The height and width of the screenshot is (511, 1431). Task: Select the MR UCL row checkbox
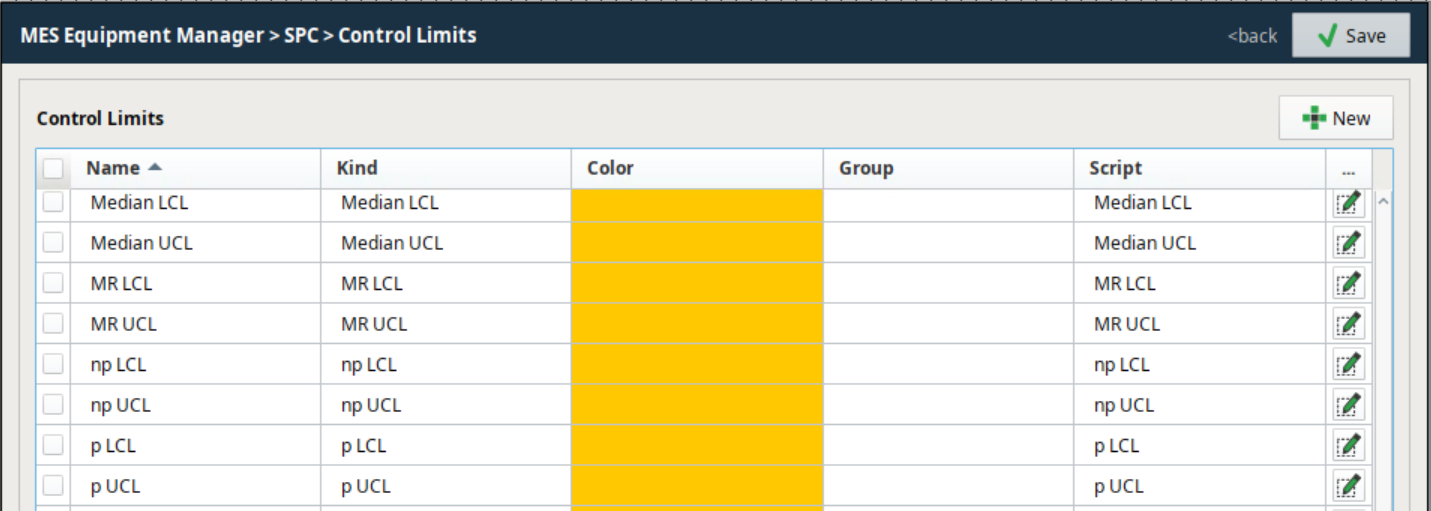pos(53,324)
